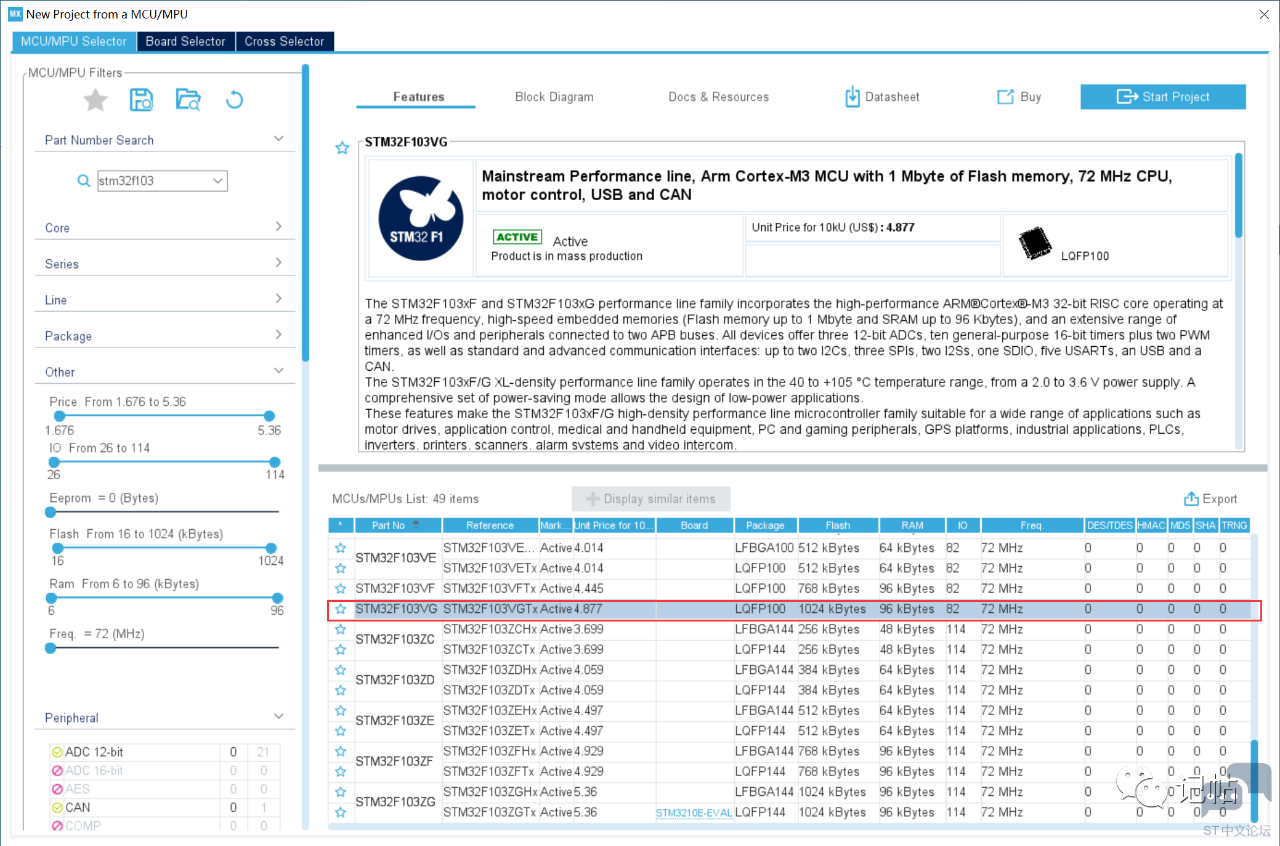Image resolution: width=1280 pixels, height=846 pixels.
Task: Collapse the Other filter section
Action: [278, 371]
